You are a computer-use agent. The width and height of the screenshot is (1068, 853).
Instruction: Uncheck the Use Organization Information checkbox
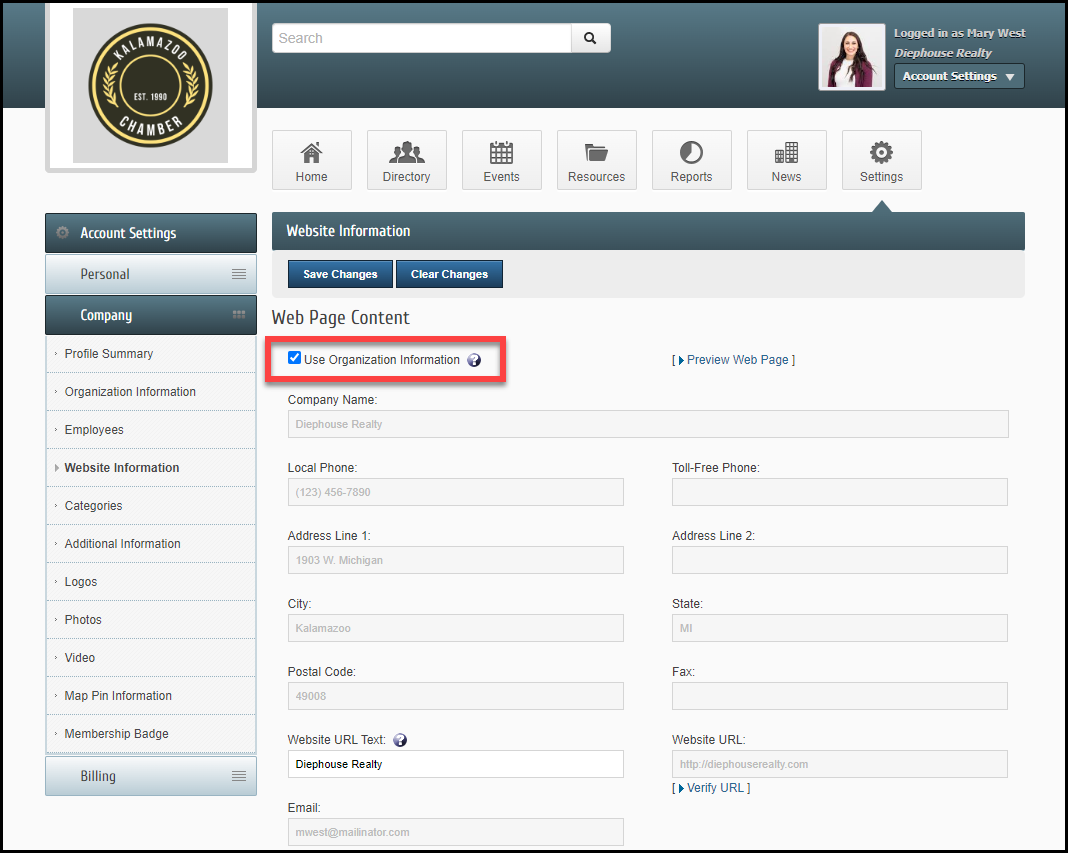click(x=294, y=358)
